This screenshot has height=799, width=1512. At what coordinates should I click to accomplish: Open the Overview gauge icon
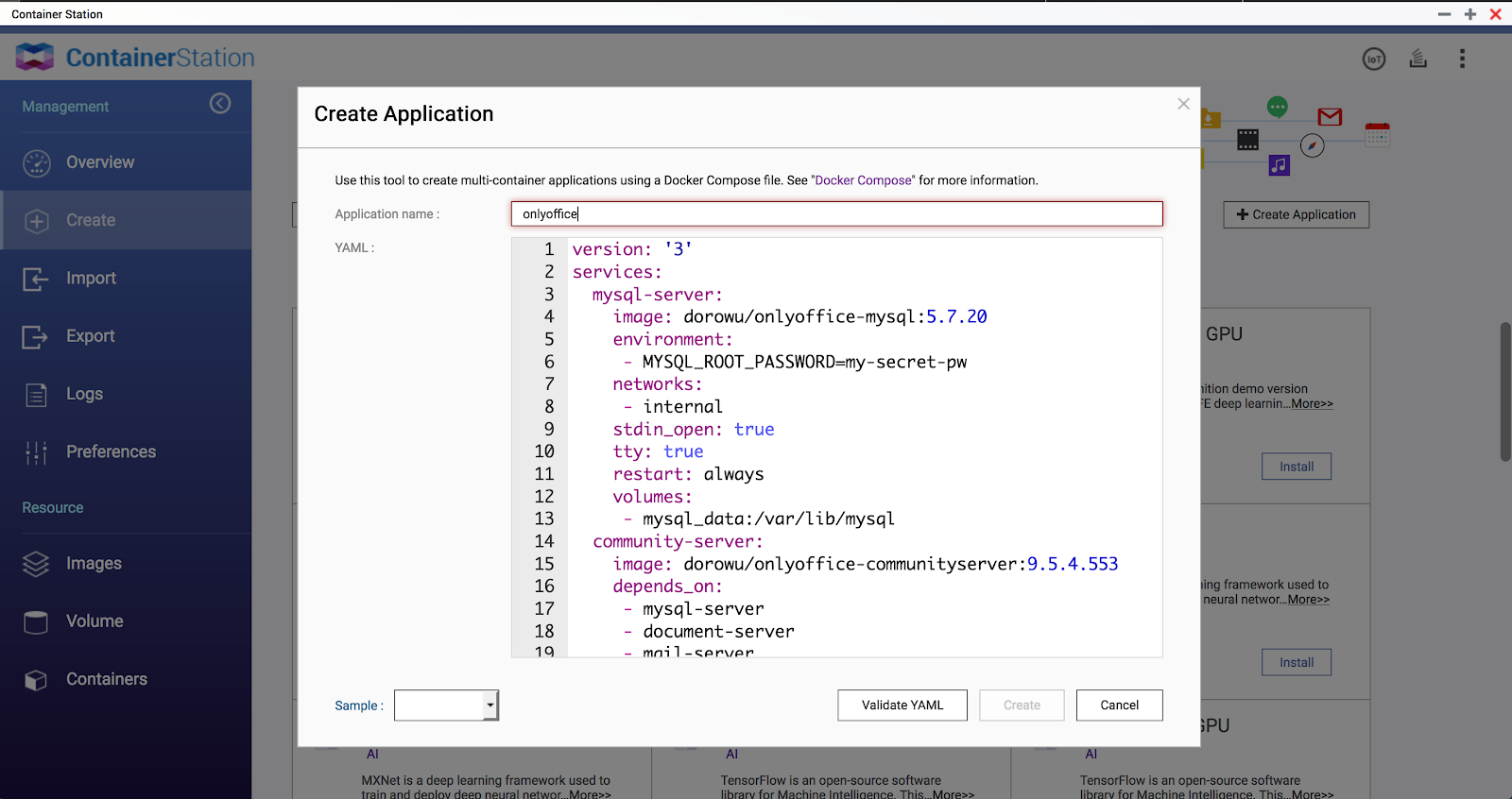coord(37,163)
